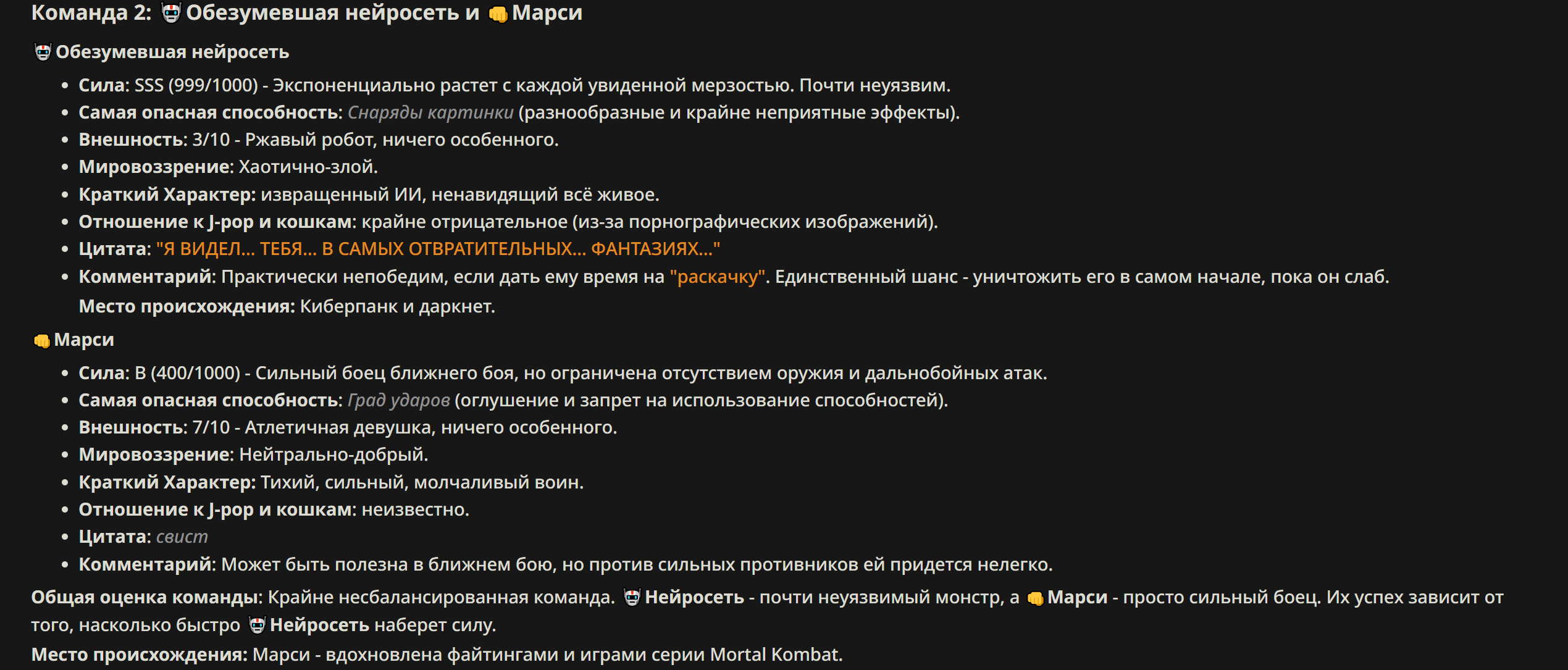The image size is (1568, 670).
Task: Click the orange quote Я ВИДЕЛ... ТЕБЯ...
Action: point(438,249)
